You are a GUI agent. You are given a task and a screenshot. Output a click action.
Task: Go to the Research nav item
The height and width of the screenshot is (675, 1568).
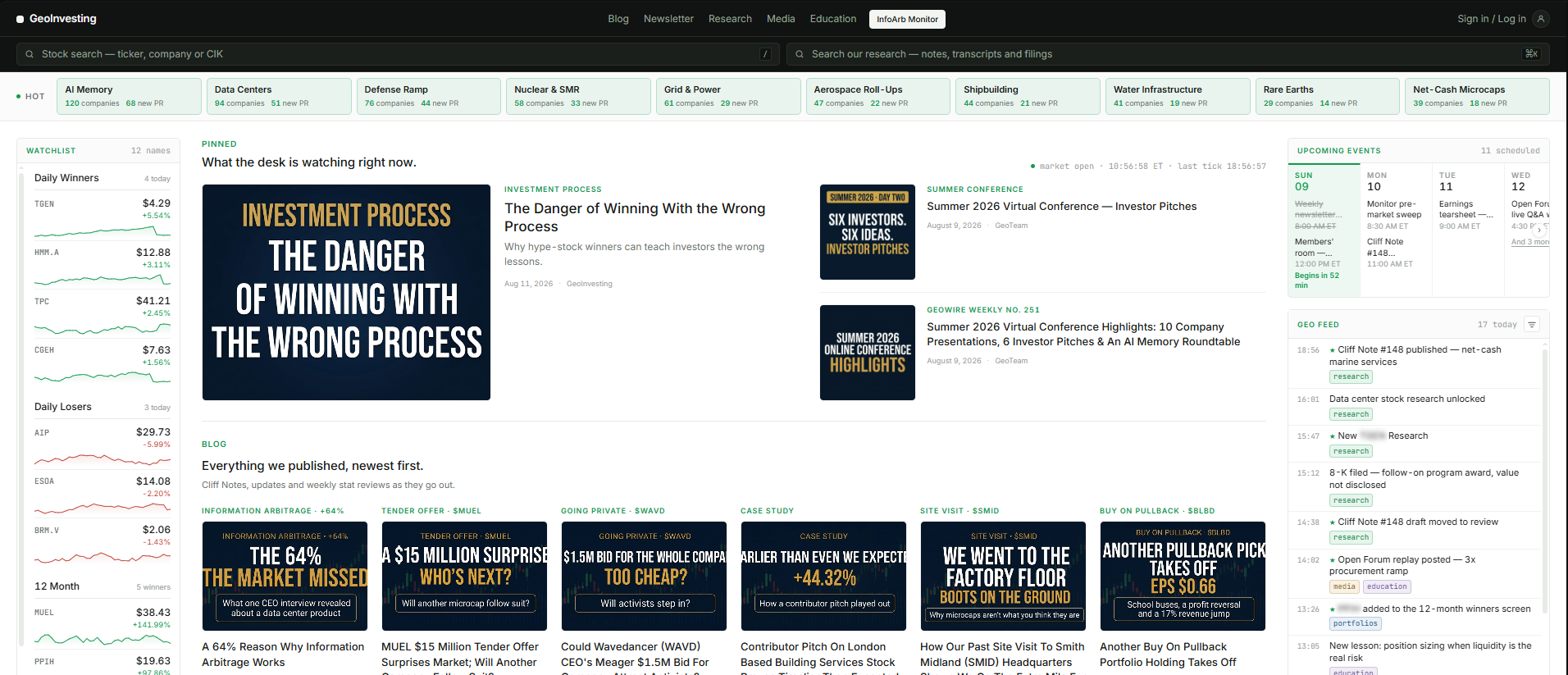point(730,19)
